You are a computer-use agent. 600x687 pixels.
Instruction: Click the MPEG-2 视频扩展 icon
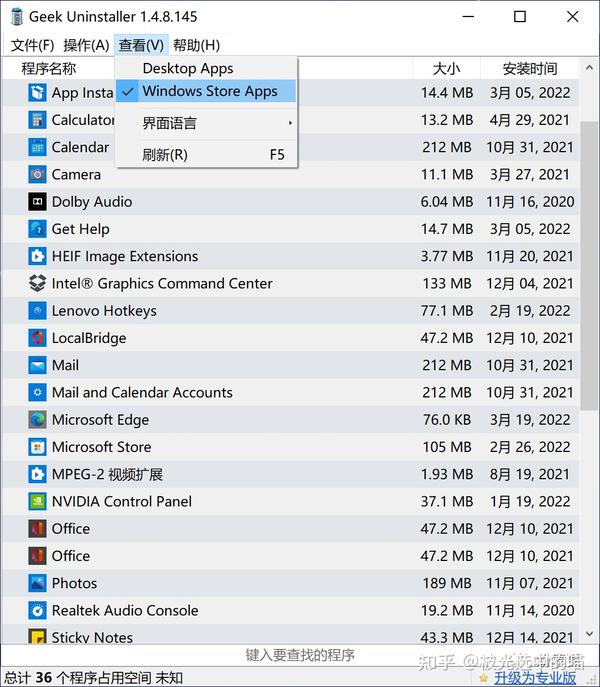click(x=37, y=474)
